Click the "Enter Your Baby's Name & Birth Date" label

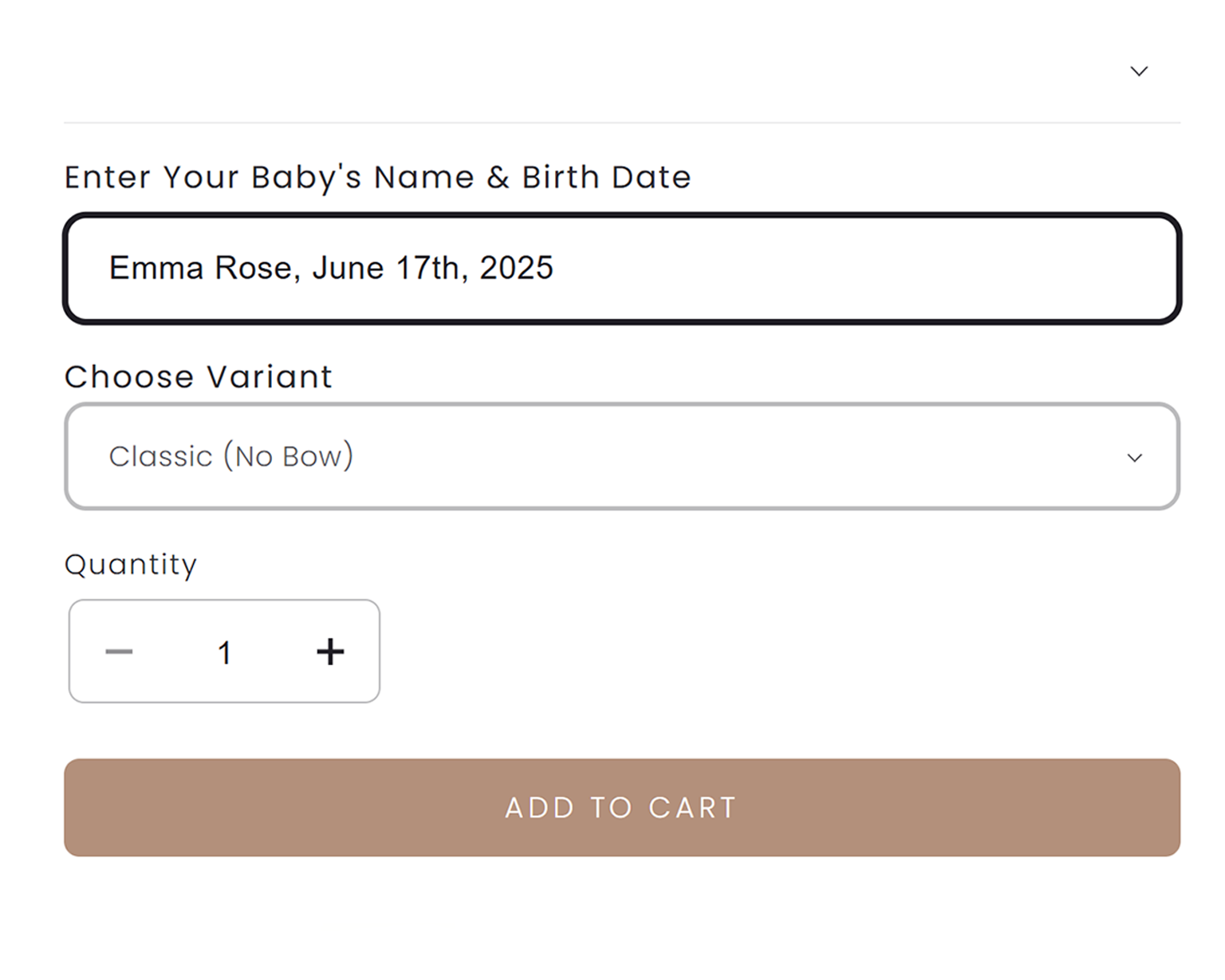[377, 177]
